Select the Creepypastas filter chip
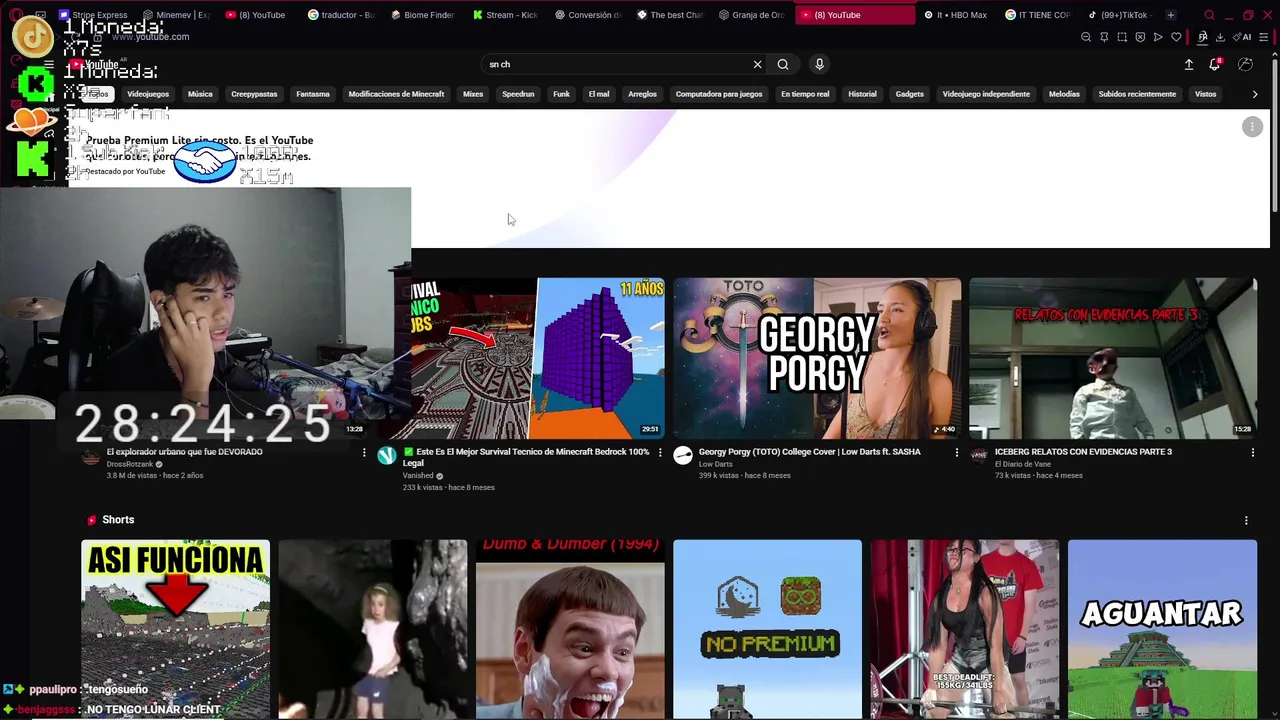Image resolution: width=1280 pixels, height=720 pixels. tap(254, 94)
